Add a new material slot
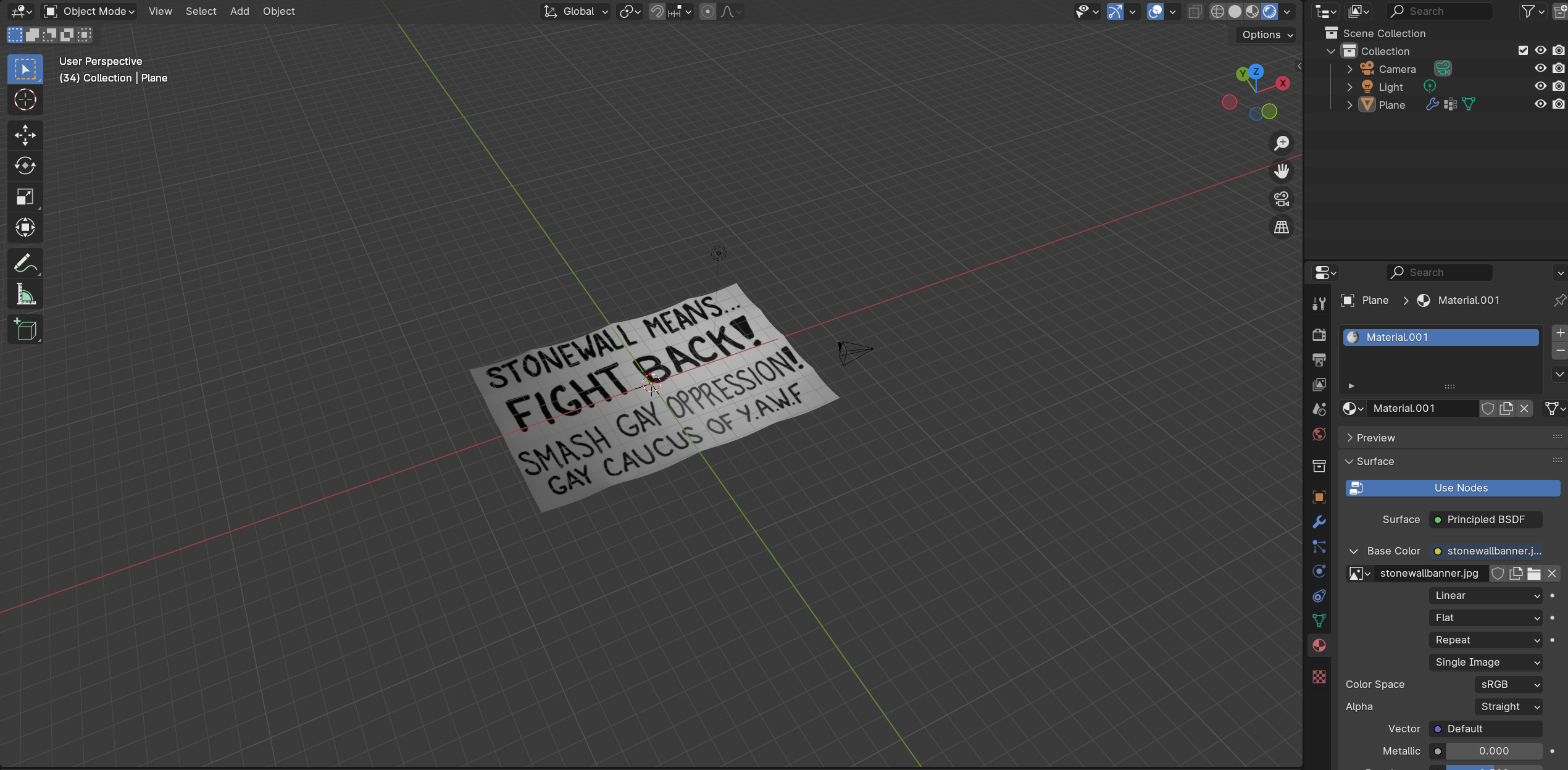Viewport: 1568px width, 770px height. [x=1560, y=333]
